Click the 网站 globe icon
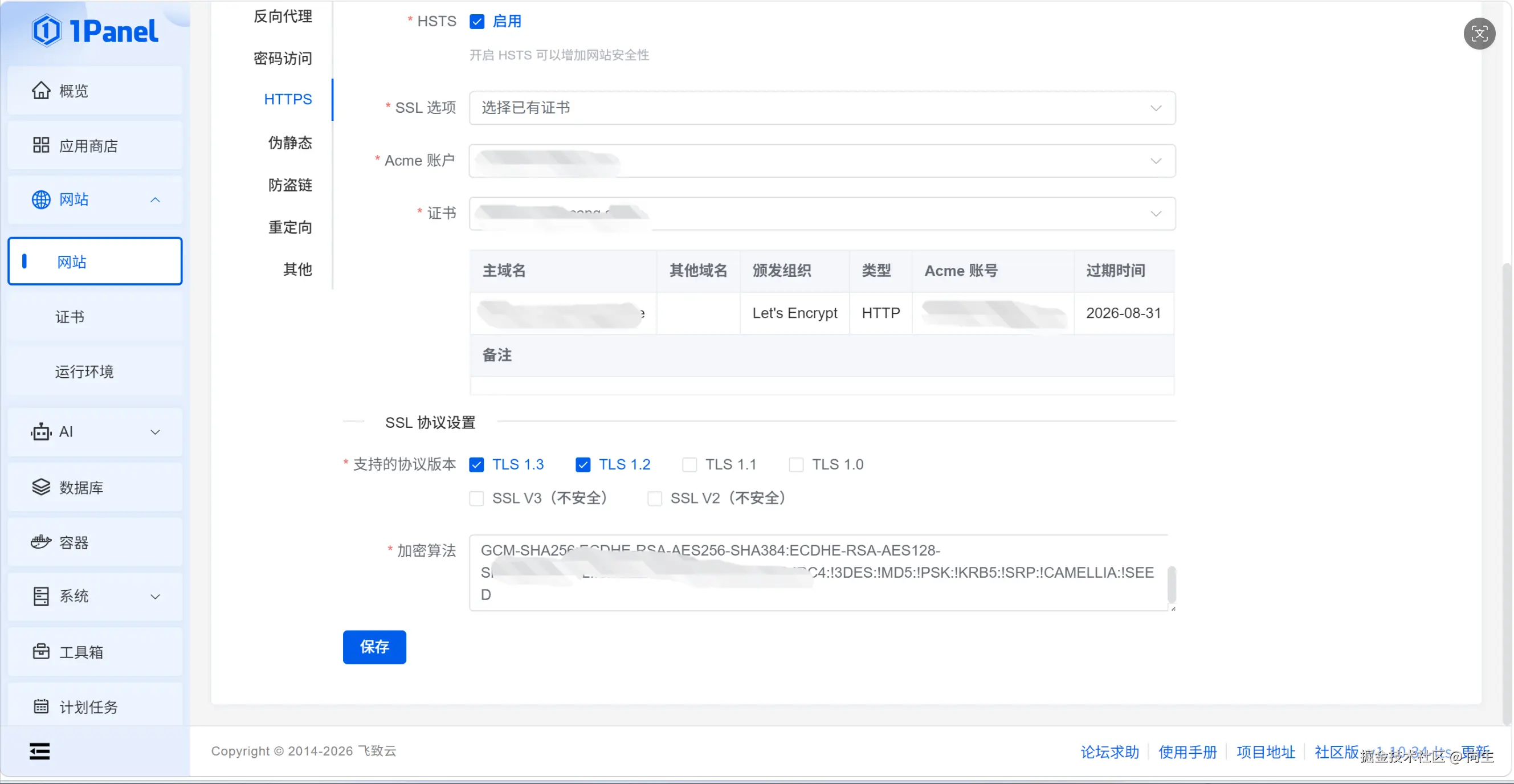 (x=40, y=200)
